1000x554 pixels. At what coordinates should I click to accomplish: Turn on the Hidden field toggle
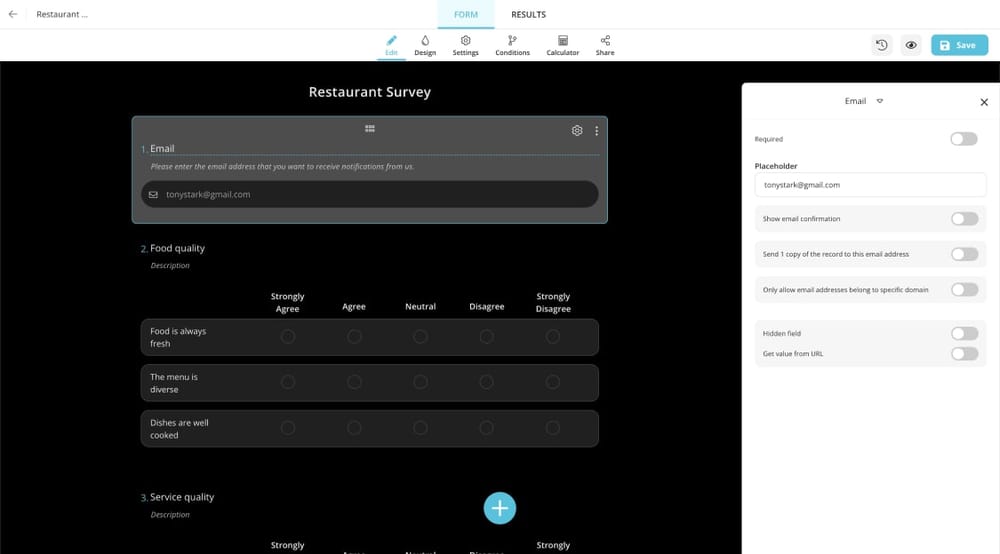pyautogui.click(x=963, y=333)
